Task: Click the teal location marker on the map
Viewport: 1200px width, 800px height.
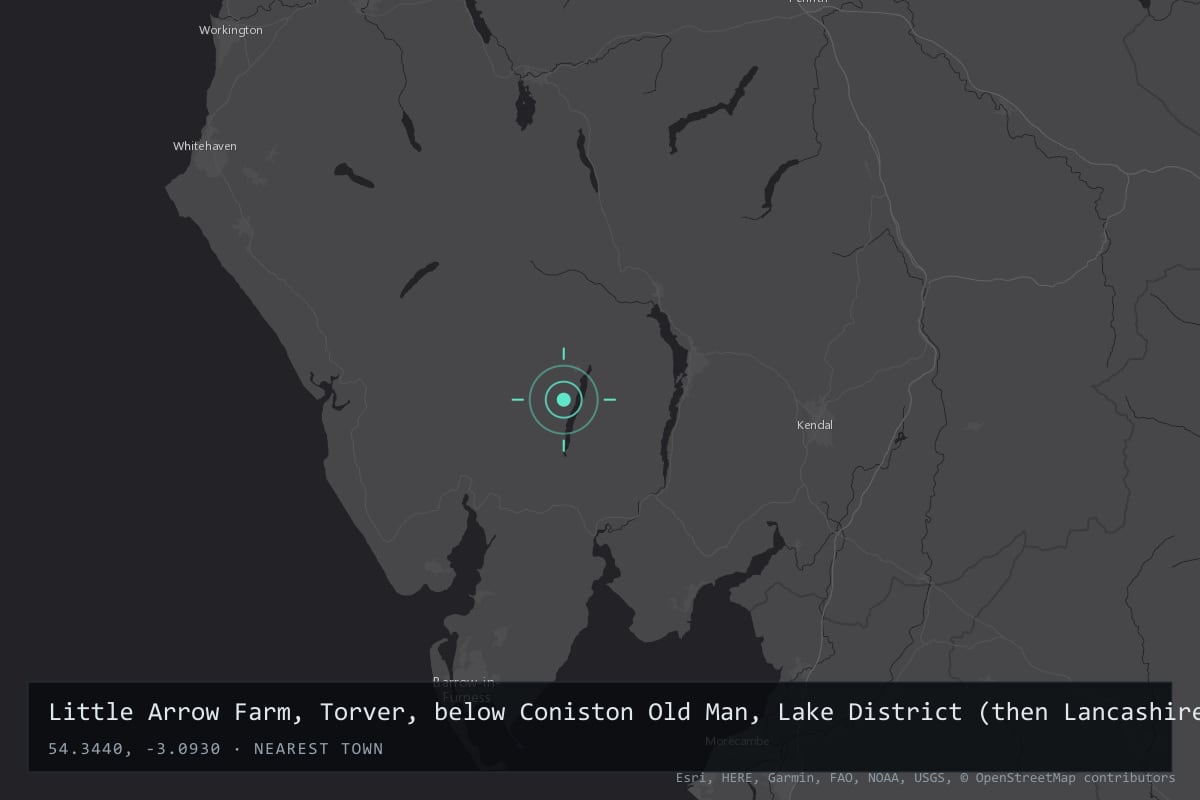Action: (x=564, y=399)
